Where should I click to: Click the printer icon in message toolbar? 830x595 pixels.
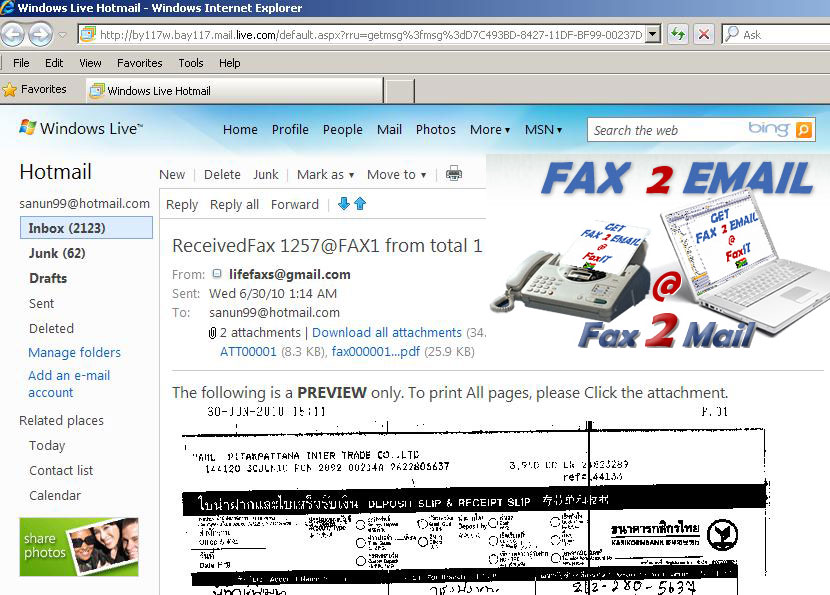[454, 174]
